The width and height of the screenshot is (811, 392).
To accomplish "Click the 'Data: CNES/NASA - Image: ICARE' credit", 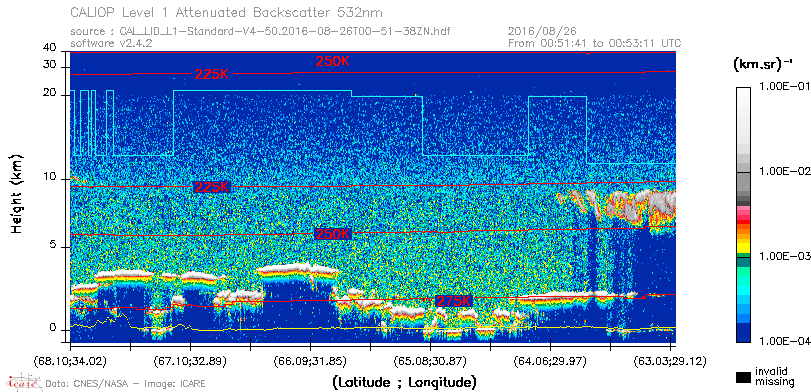I will tap(126, 384).
